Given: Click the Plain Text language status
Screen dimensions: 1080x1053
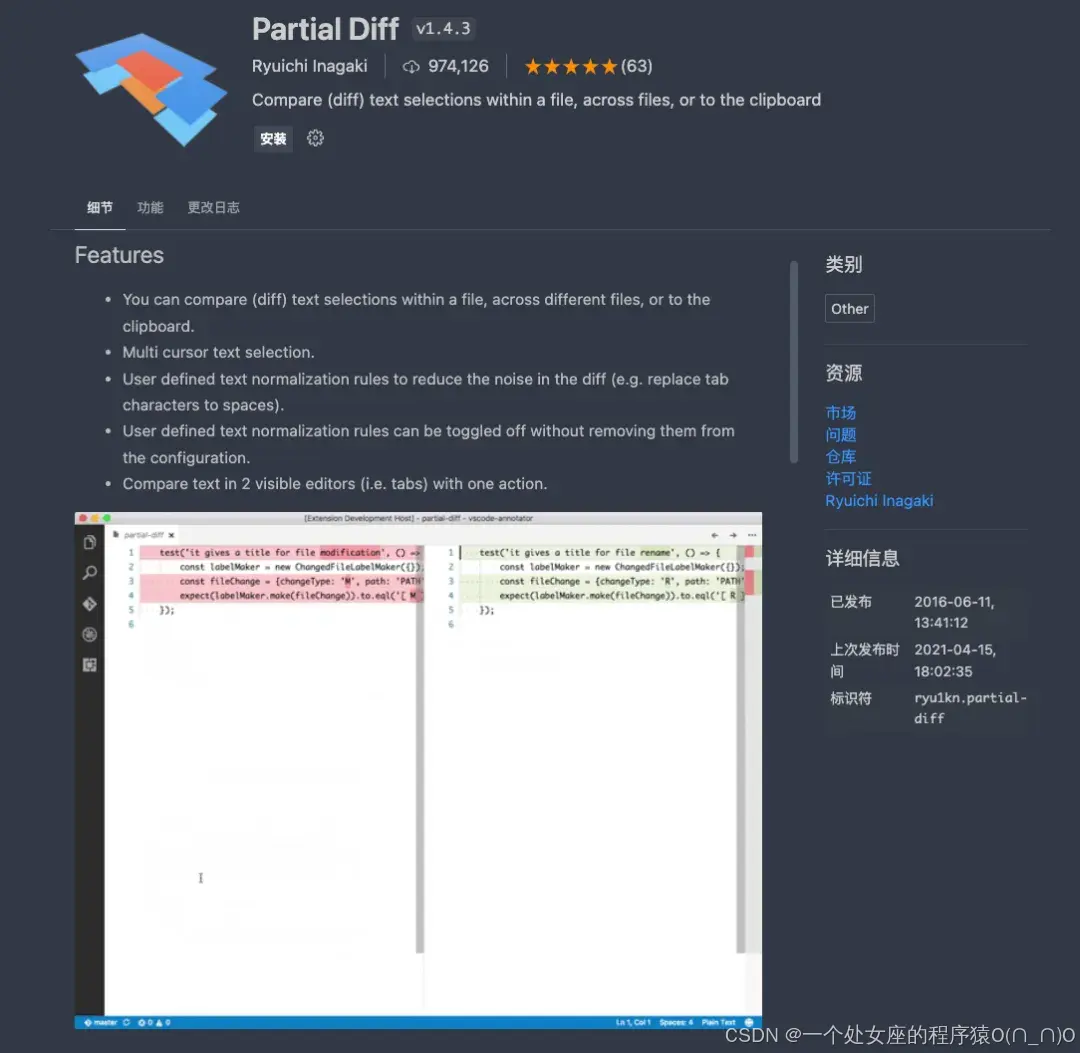Looking at the screenshot, I should pyautogui.click(x=718, y=1023).
